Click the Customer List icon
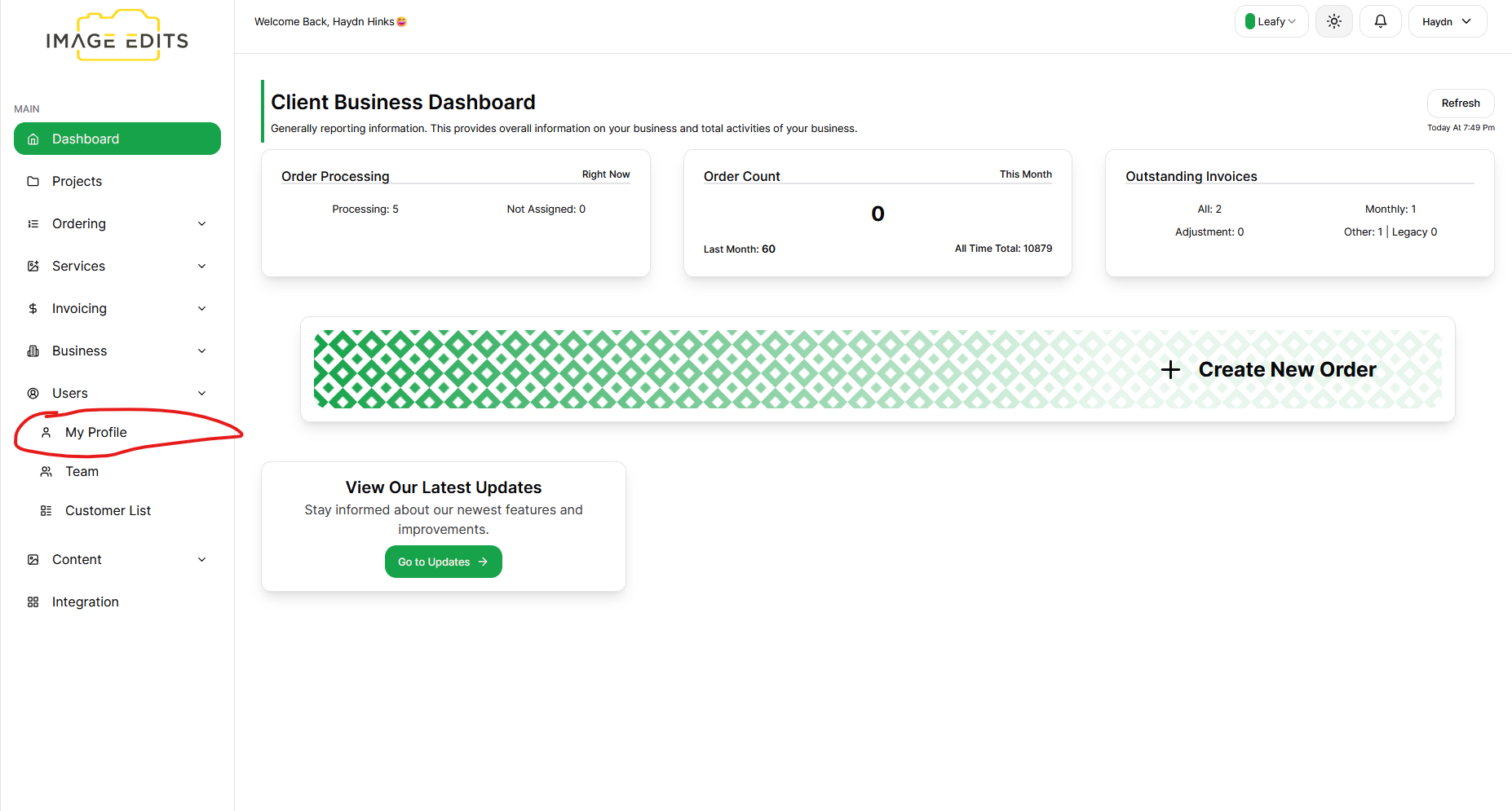Image resolution: width=1512 pixels, height=811 pixels. pyautogui.click(x=46, y=511)
